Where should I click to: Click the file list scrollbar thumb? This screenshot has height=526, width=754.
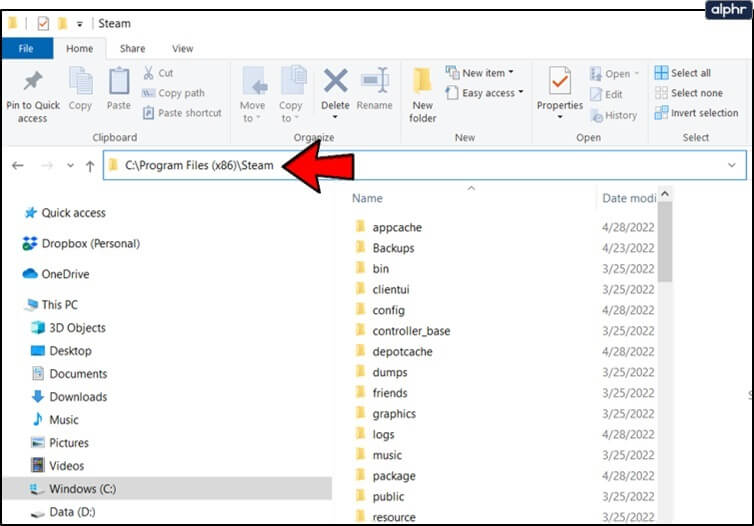665,242
